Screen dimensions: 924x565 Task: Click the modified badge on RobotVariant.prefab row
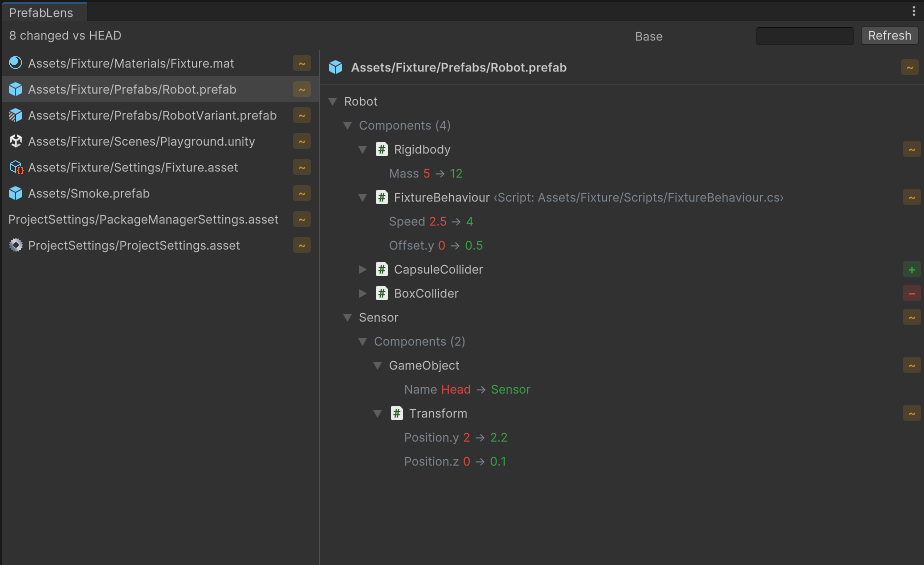click(302, 115)
